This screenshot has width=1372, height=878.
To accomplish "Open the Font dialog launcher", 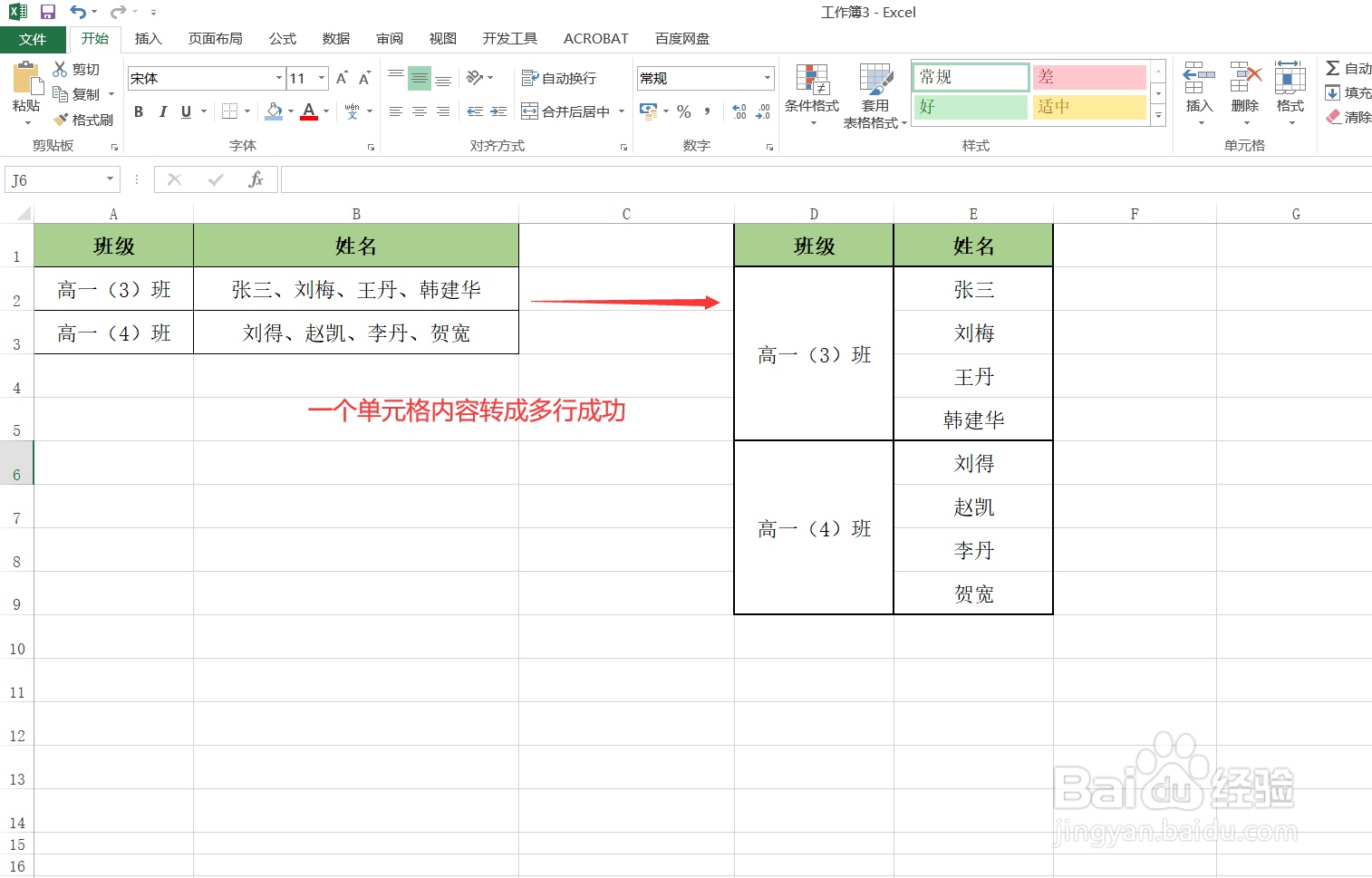I will coord(372,147).
